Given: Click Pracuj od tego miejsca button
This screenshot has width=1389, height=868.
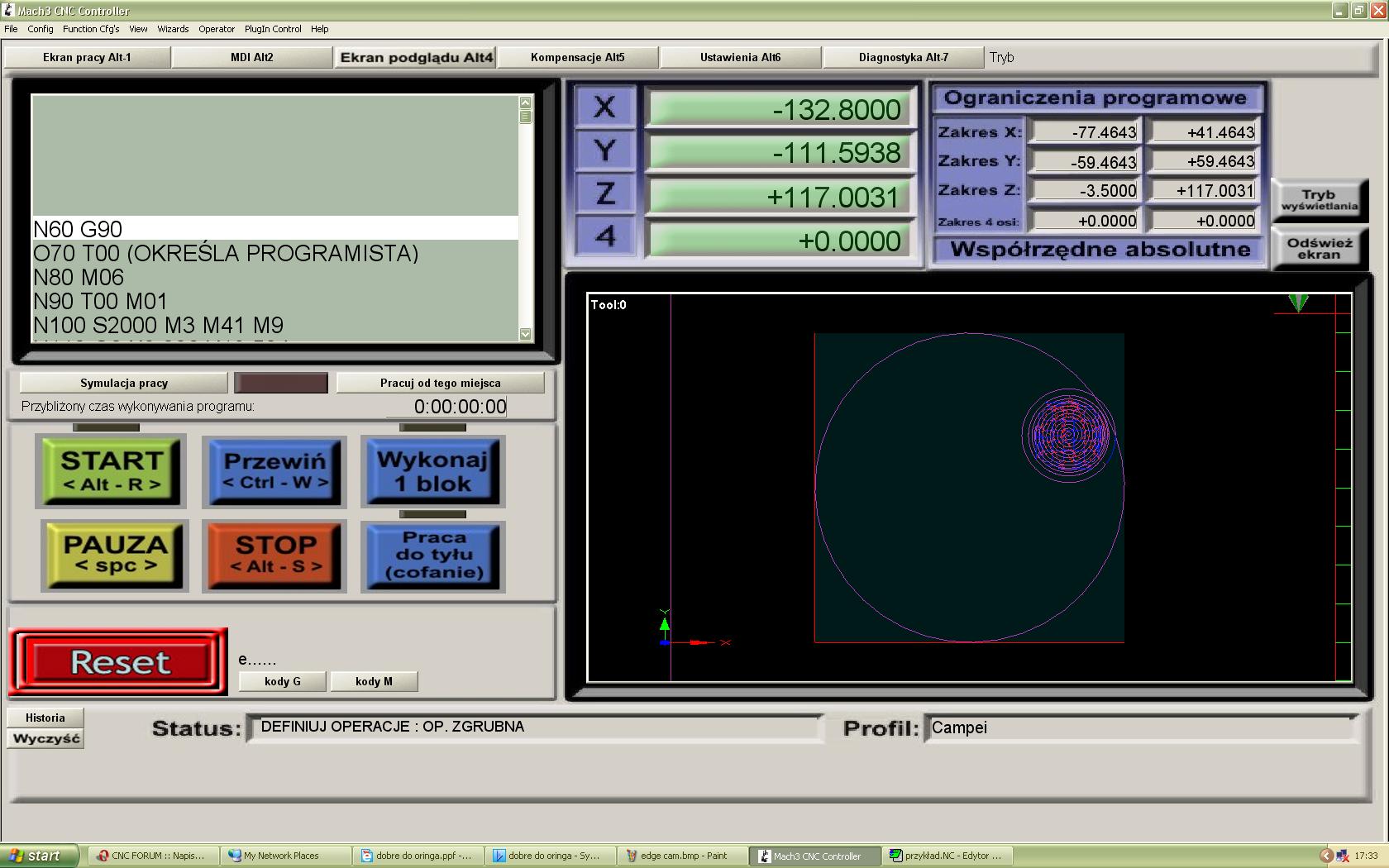Looking at the screenshot, I should [x=440, y=383].
